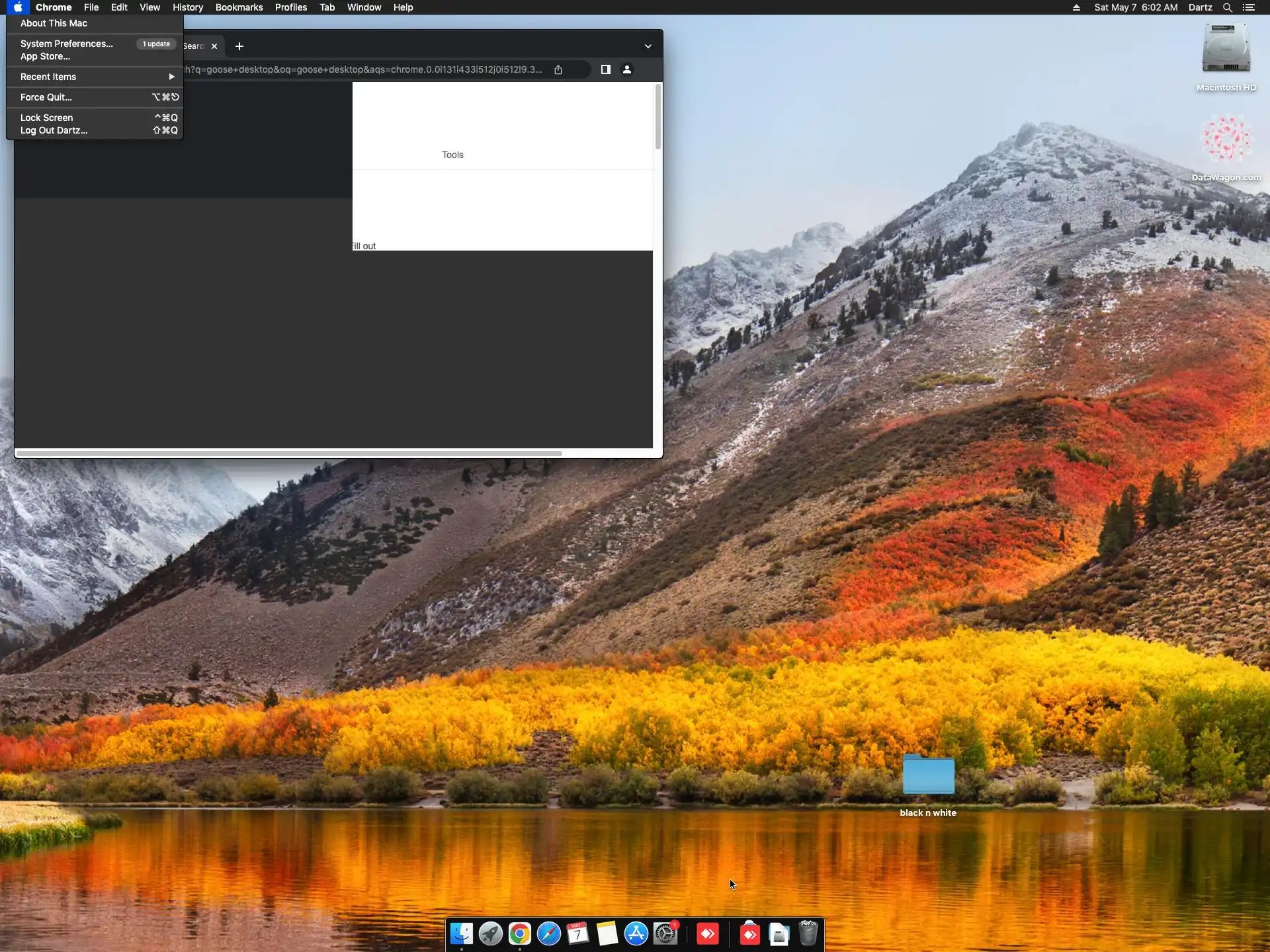Click Tools link on search page
This screenshot has height=952, width=1270.
point(452,155)
